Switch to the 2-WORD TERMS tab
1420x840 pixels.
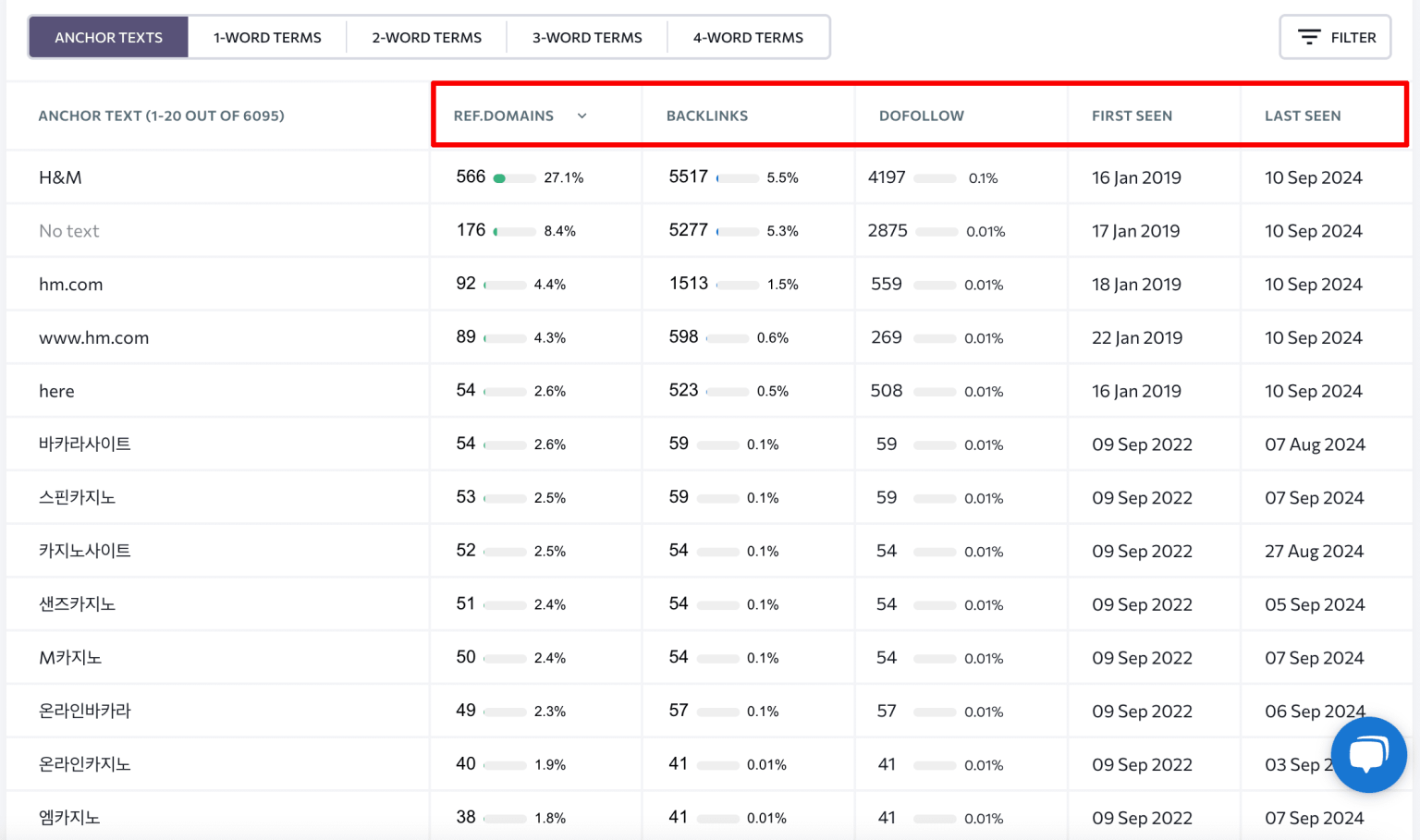(x=426, y=37)
